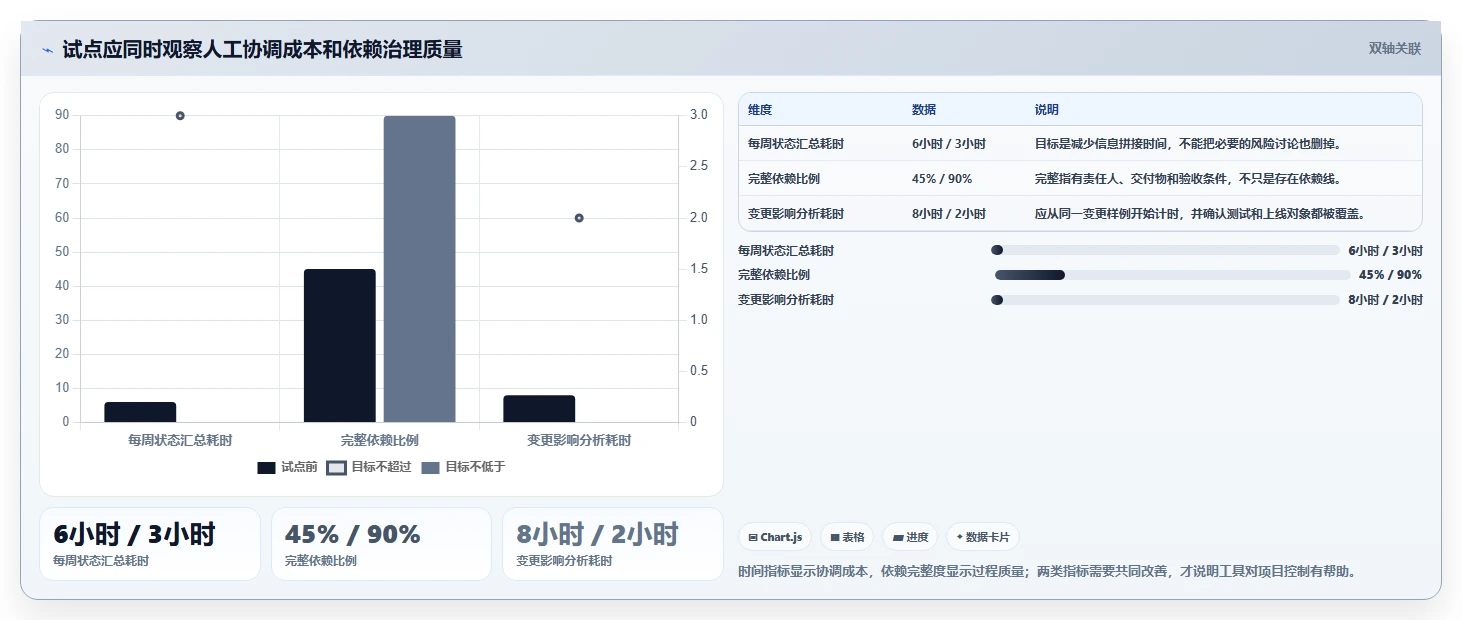1462x620 pixels.
Task: Click the 目标不超过 outlined legend swatch
Action: click(336, 468)
